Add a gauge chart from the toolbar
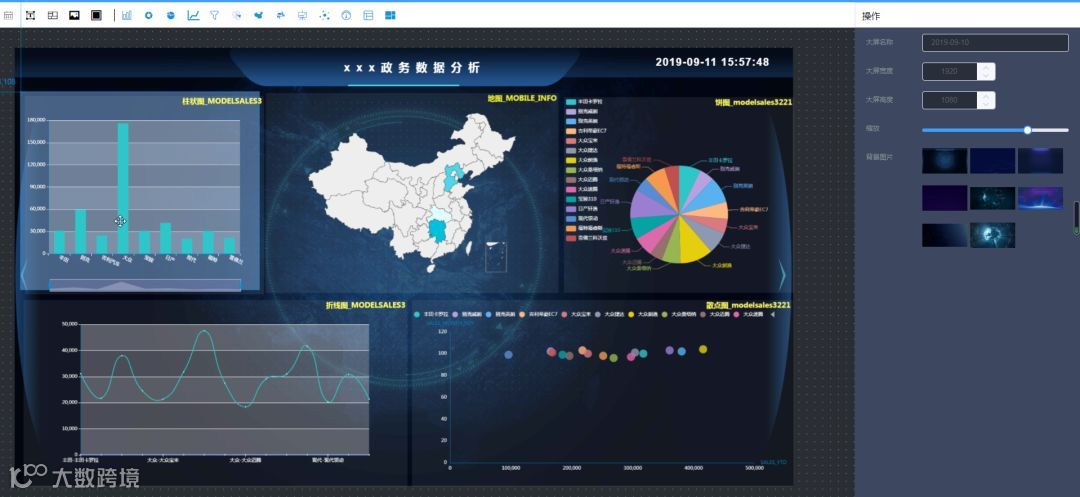 pos(346,15)
